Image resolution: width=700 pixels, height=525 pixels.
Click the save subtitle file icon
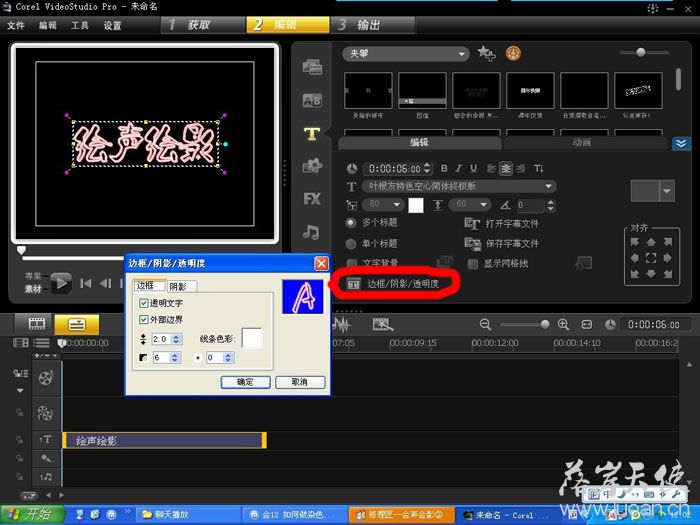point(472,243)
